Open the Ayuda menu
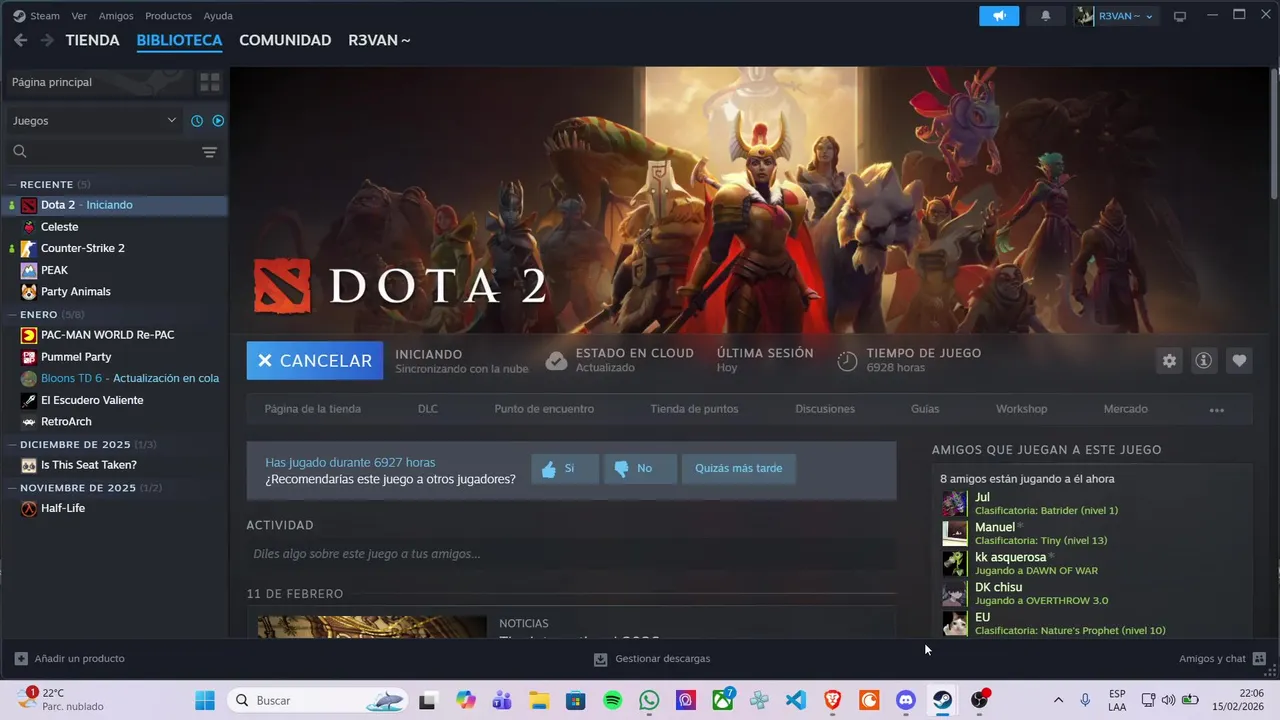This screenshot has width=1280, height=720. [x=218, y=16]
